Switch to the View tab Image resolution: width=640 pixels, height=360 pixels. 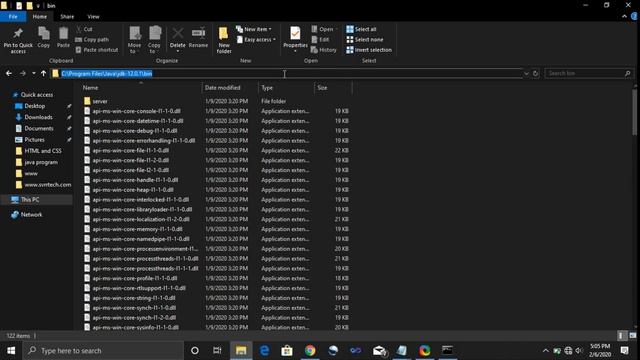pyautogui.click(x=93, y=16)
